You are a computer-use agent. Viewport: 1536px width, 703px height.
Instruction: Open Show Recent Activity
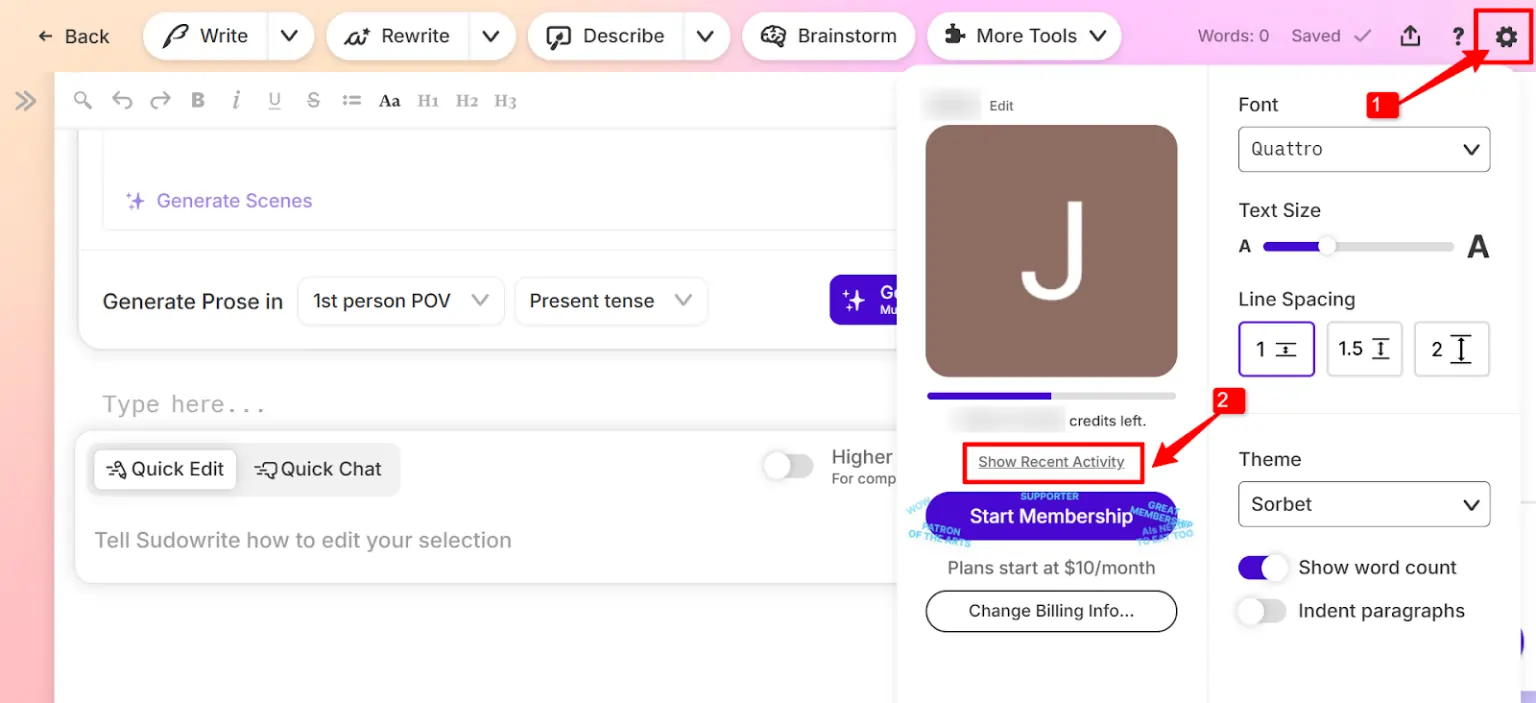point(1052,462)
